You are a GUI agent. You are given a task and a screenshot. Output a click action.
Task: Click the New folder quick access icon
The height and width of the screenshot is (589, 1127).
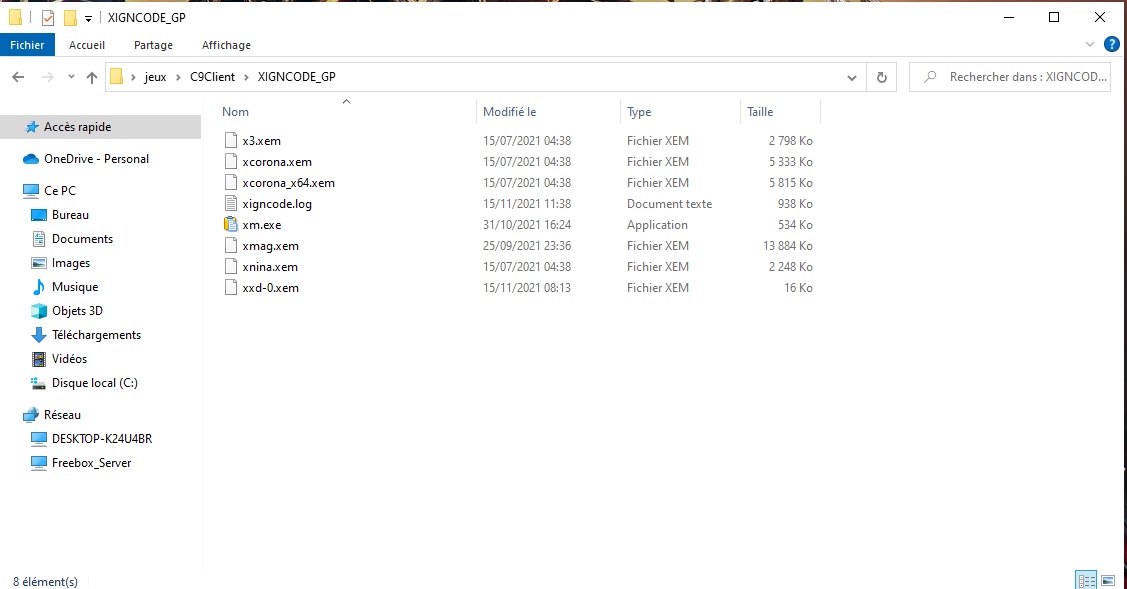tap(70, 17)
